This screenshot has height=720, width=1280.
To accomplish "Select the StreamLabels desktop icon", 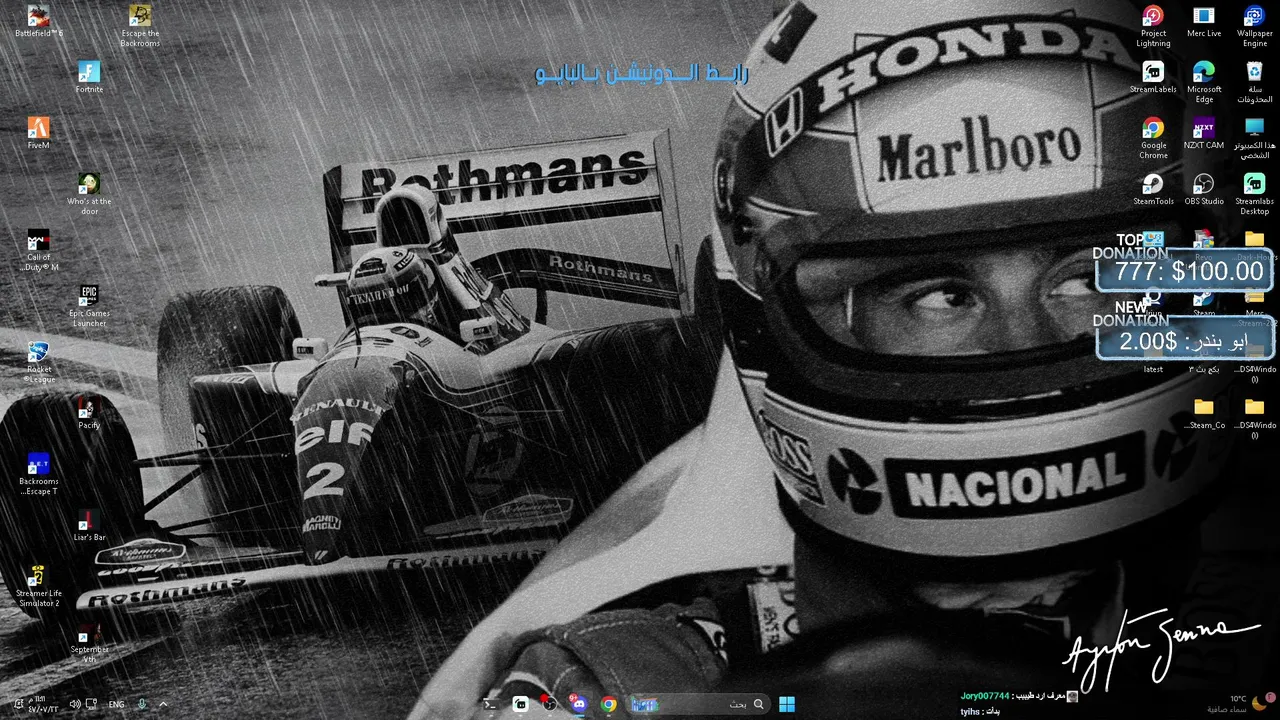I will (1153, 77).
